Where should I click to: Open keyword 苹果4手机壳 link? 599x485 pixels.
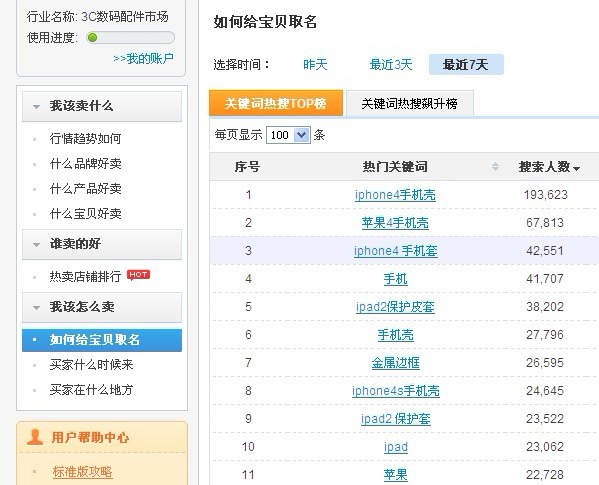(395, 223)
